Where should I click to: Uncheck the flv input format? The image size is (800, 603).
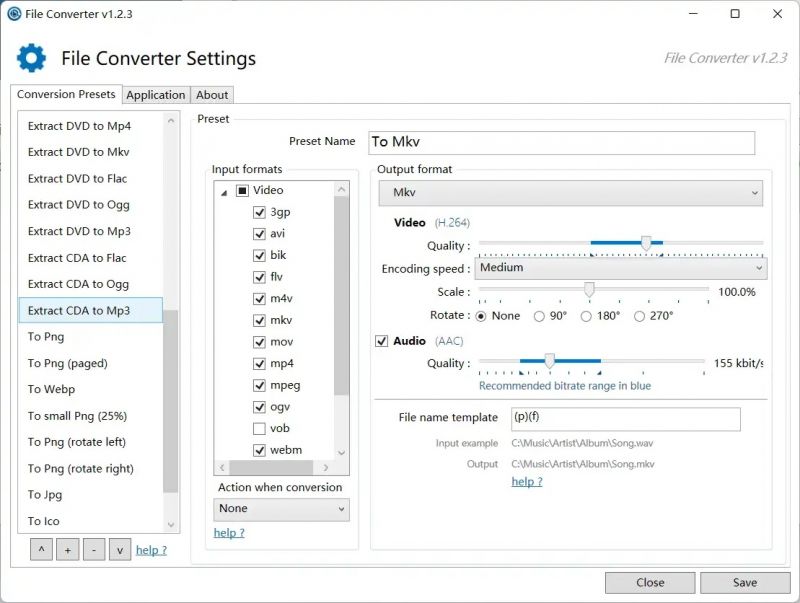[259, 277]
